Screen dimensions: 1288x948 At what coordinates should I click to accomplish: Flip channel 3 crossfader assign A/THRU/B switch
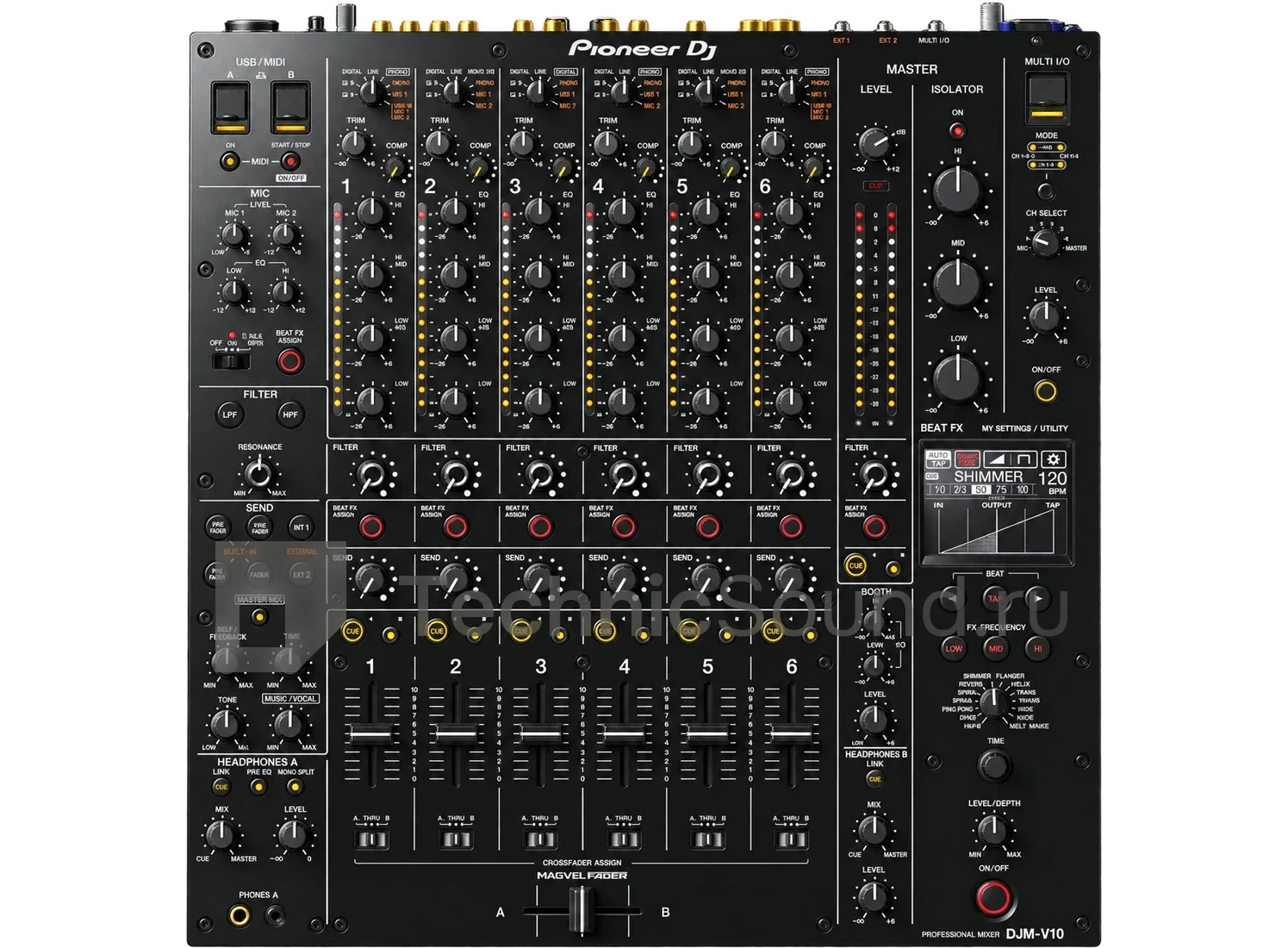pos(540,839)
